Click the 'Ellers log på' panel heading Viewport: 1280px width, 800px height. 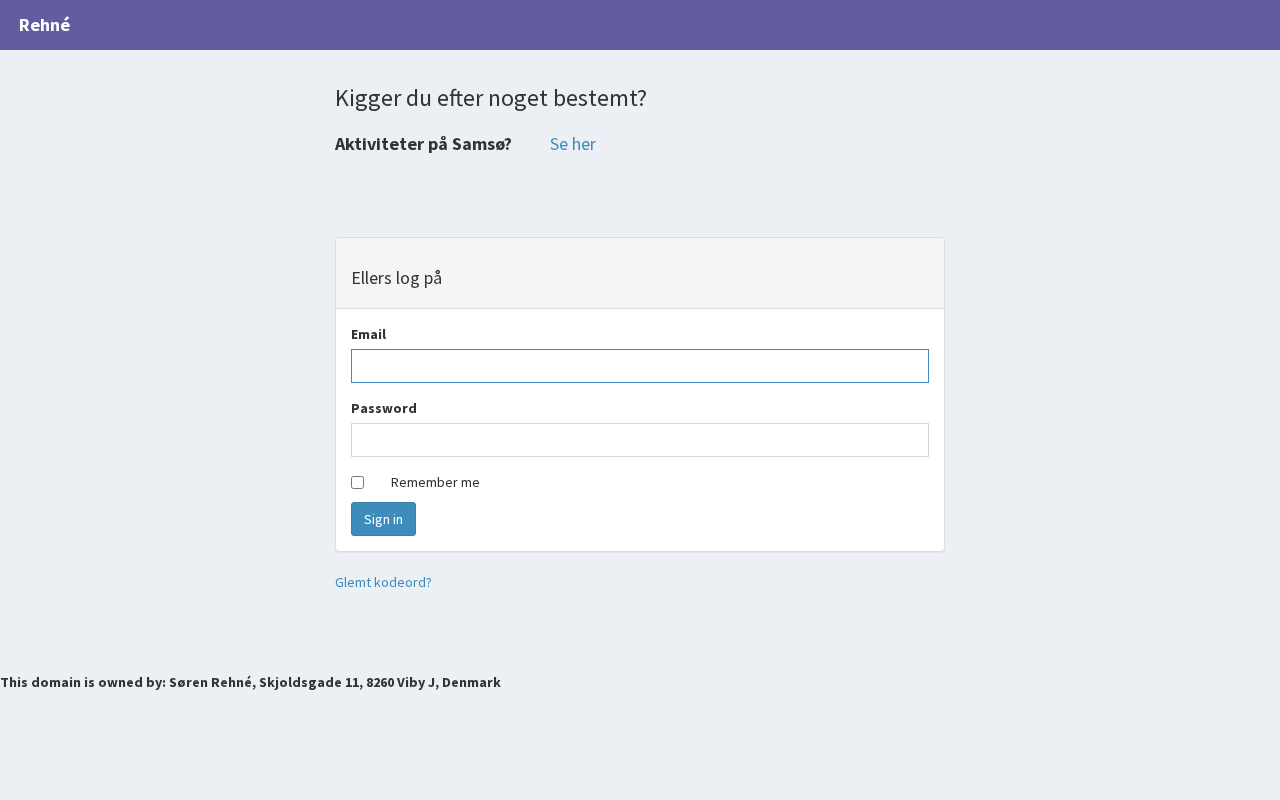coord(397,278)
